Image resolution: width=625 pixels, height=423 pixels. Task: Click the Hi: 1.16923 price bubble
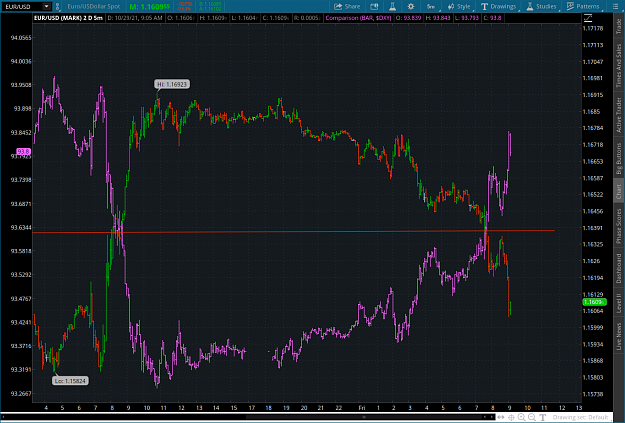click(x=172, y=84)
